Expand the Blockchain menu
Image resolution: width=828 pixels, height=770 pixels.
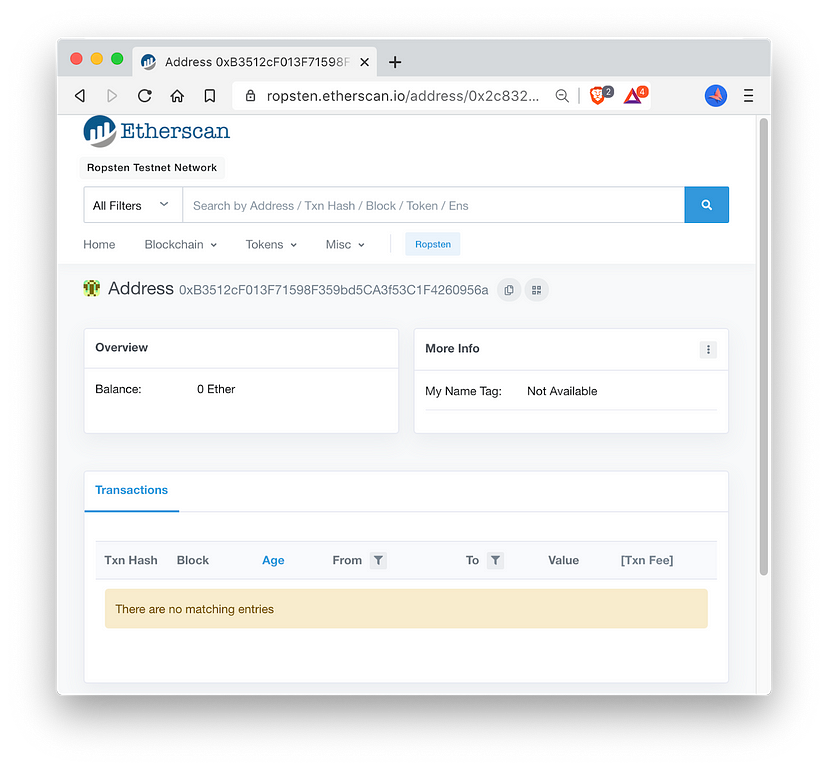pos(181,245)
